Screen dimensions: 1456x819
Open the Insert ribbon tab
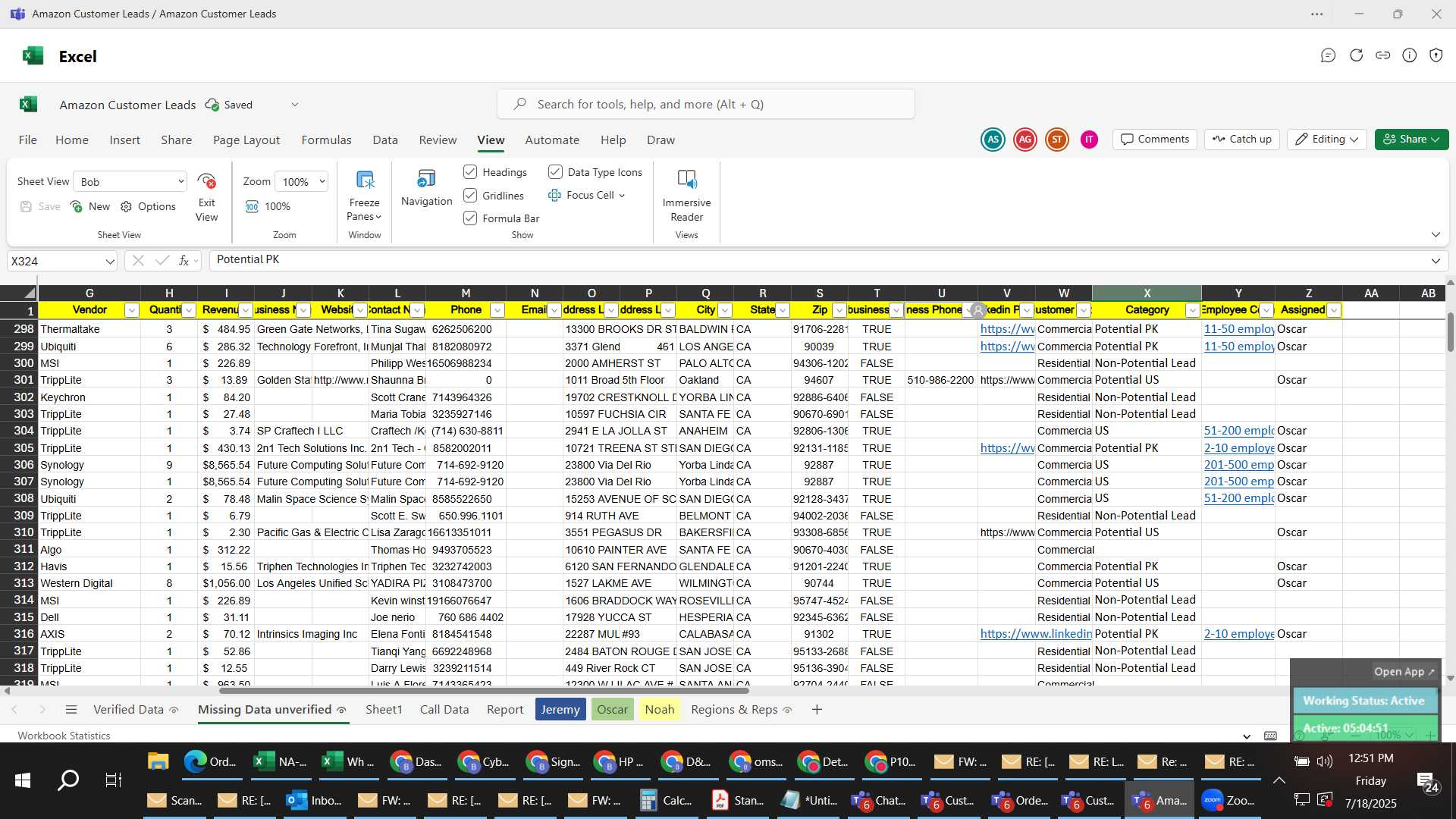(x=124, y=140)
